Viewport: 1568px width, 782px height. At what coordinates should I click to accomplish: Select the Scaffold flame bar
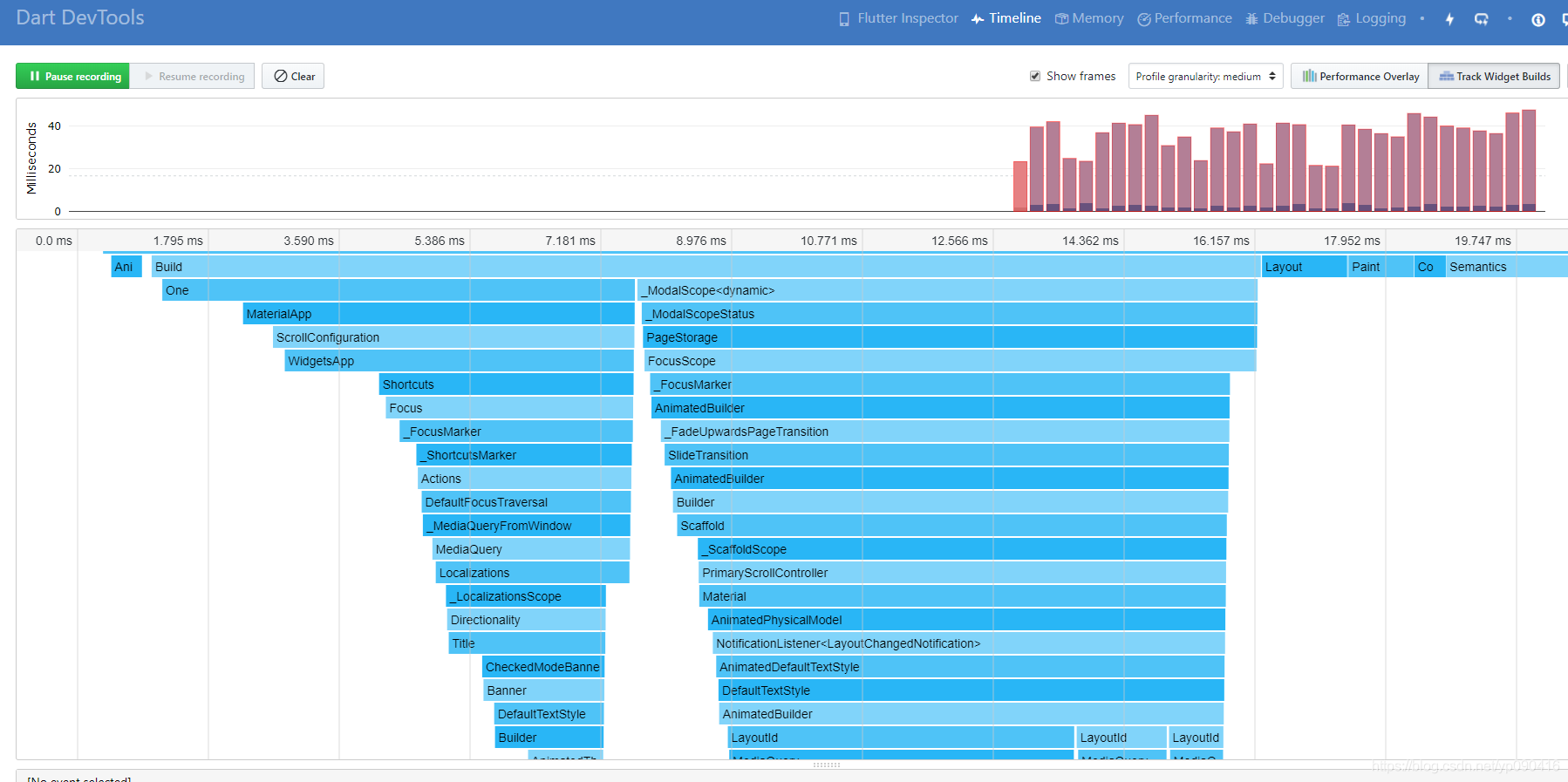[951, 526]
